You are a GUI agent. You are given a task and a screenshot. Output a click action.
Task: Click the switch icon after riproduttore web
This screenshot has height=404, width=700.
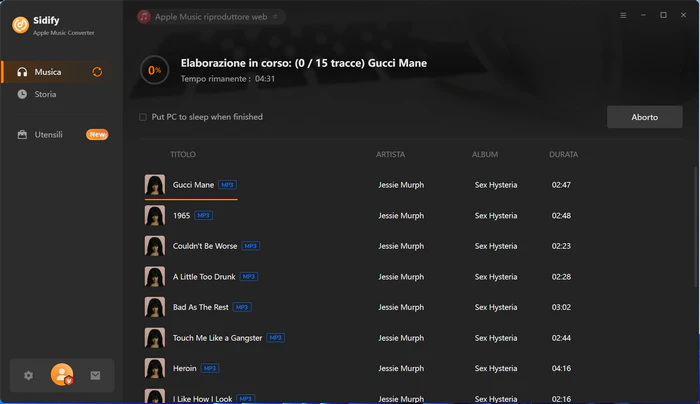275,17
